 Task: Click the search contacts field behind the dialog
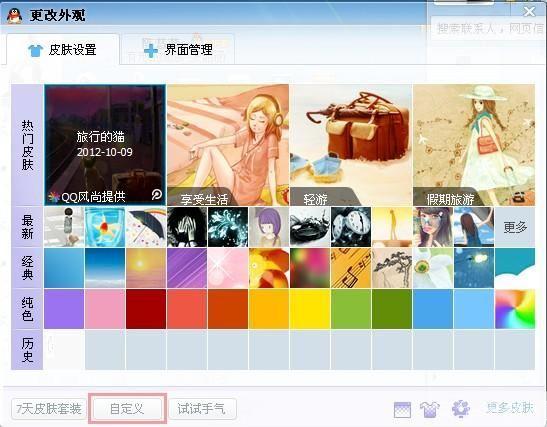(488, 27)
